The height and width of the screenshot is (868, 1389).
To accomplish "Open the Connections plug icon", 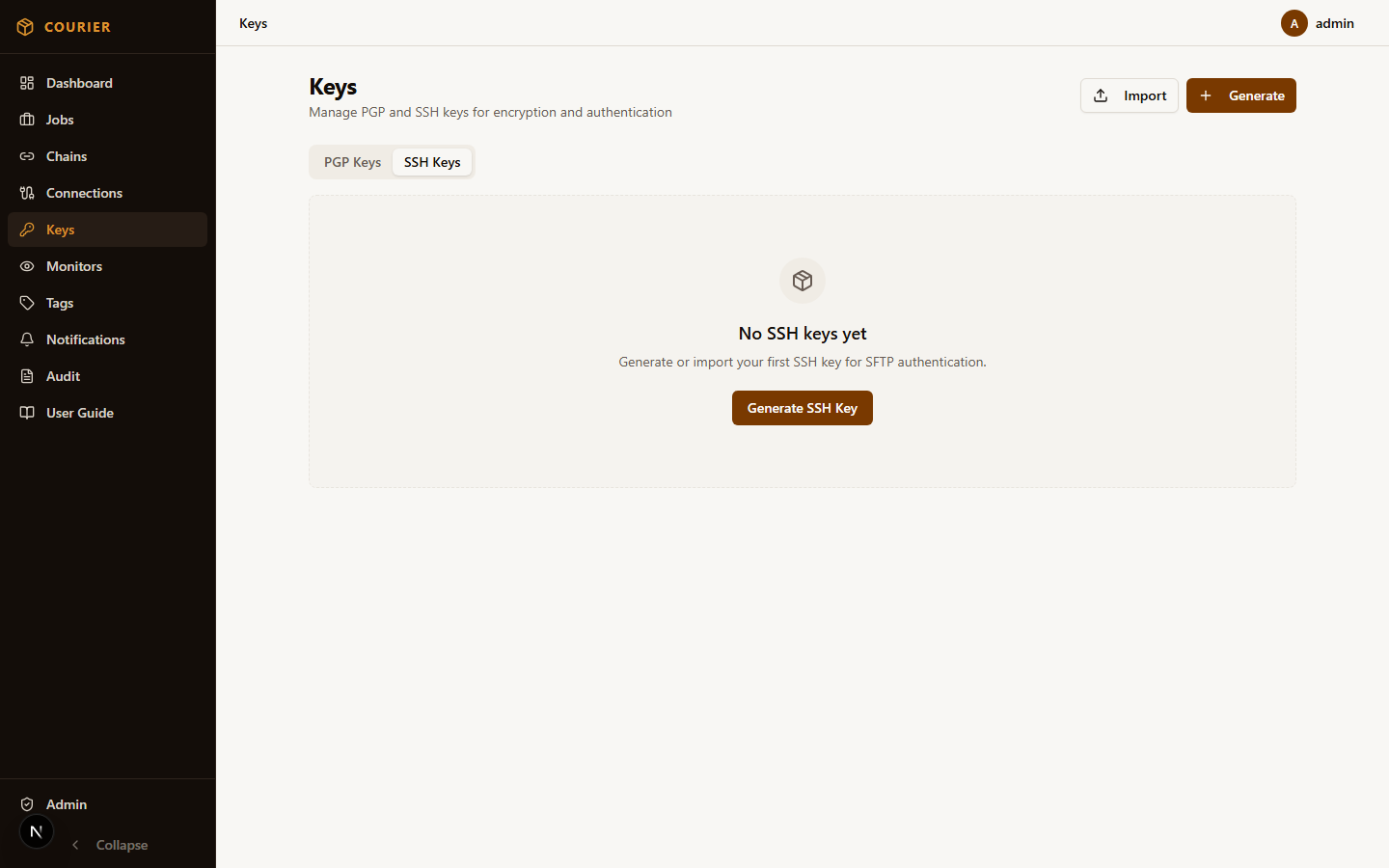I will click(27, 193).
